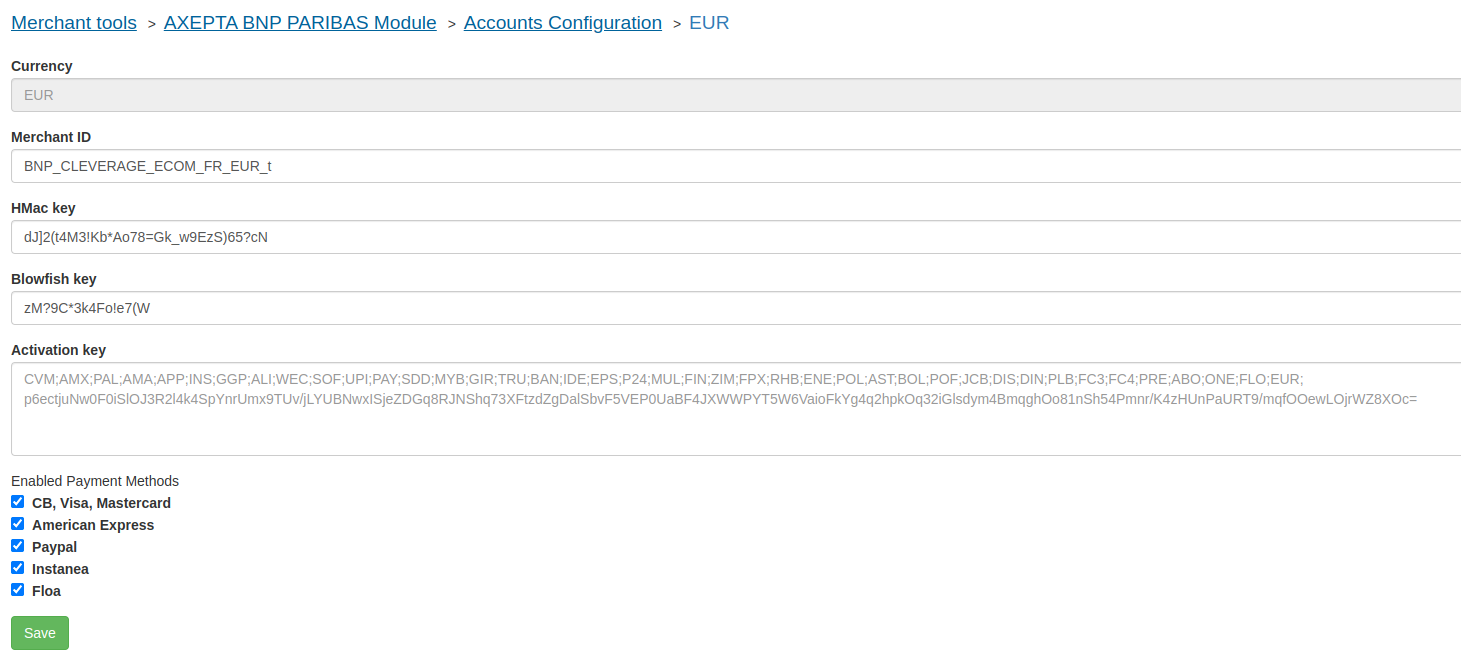Toggle the Floa payment method checkbox
1461x663 pixels.
tap(17, 590)
